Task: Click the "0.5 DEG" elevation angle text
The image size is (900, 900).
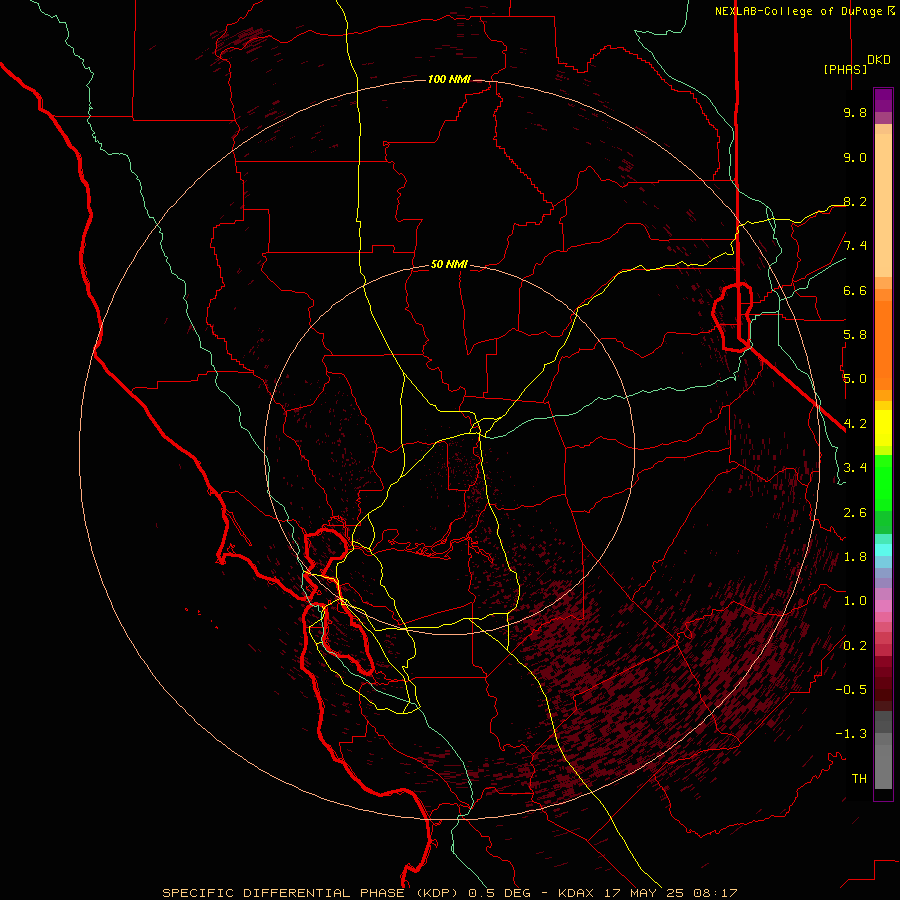Action: coord(498,893)
